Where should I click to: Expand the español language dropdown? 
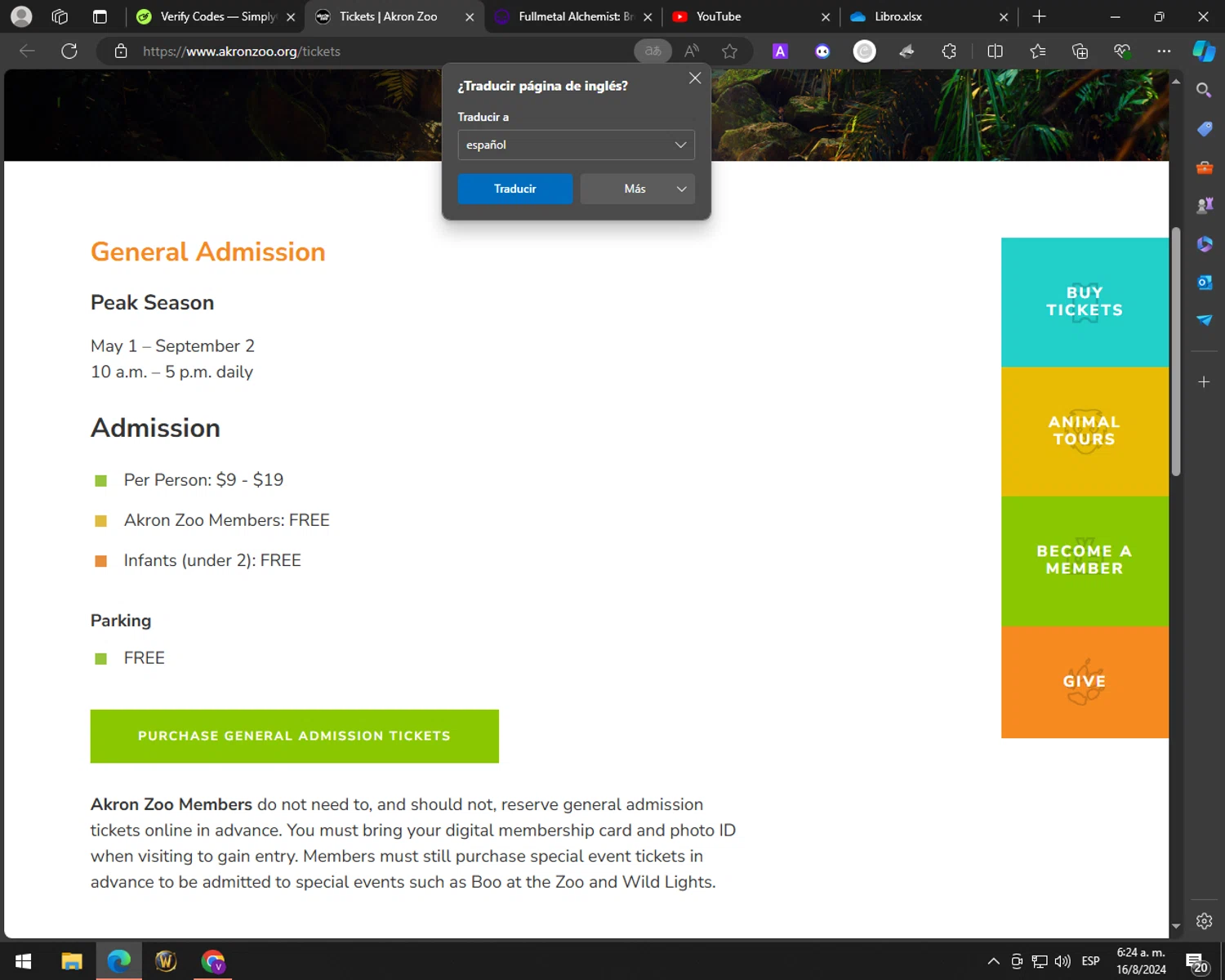click(x=576, y=145)
